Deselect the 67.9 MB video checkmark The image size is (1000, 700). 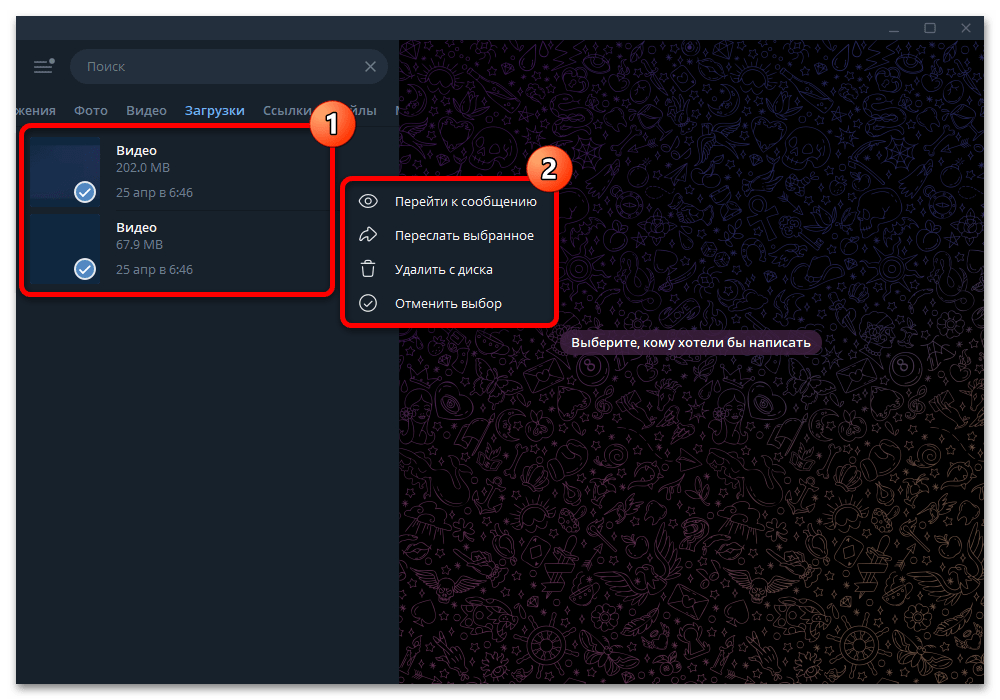pos(85,269)
